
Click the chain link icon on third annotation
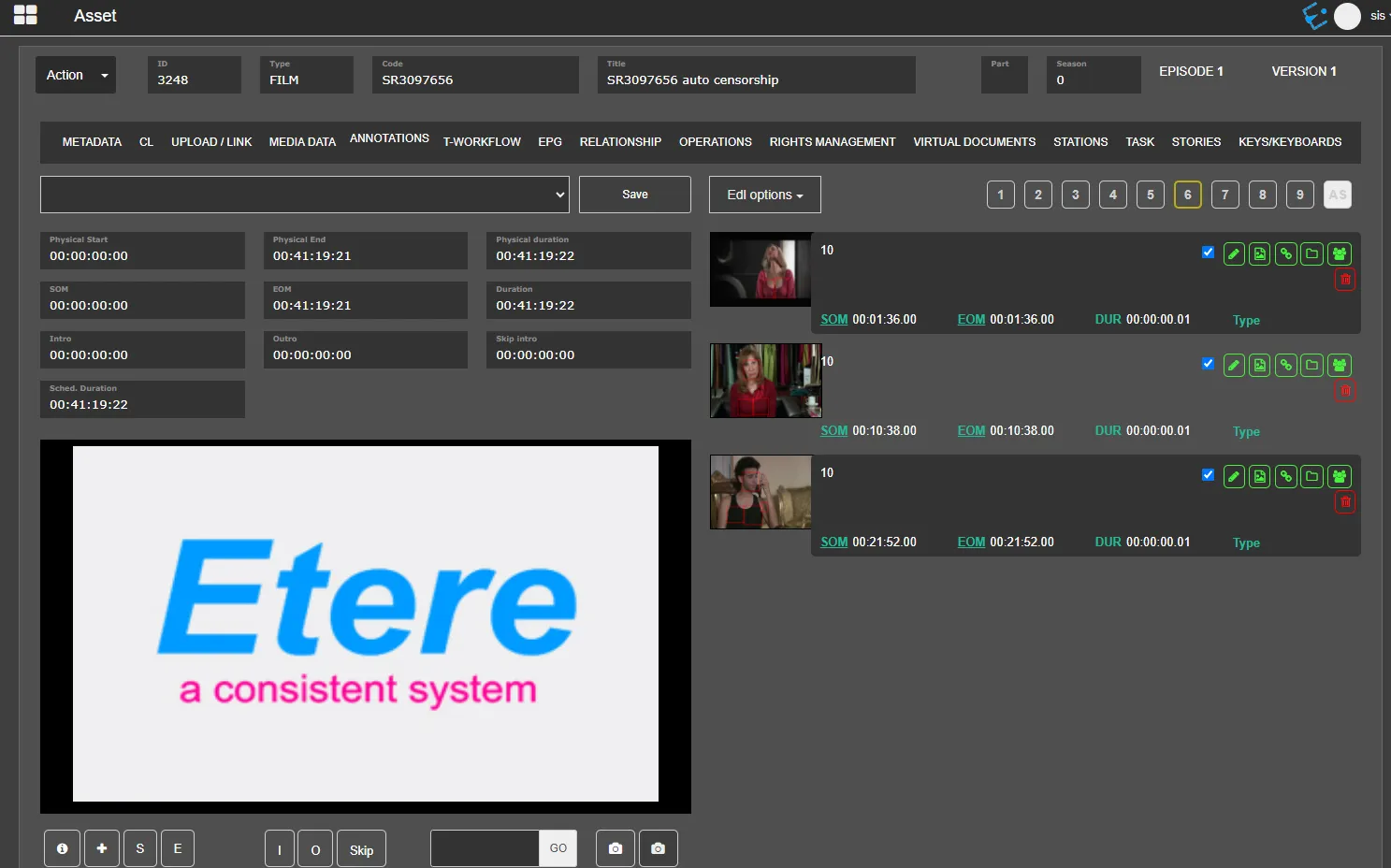[1286, 477]
